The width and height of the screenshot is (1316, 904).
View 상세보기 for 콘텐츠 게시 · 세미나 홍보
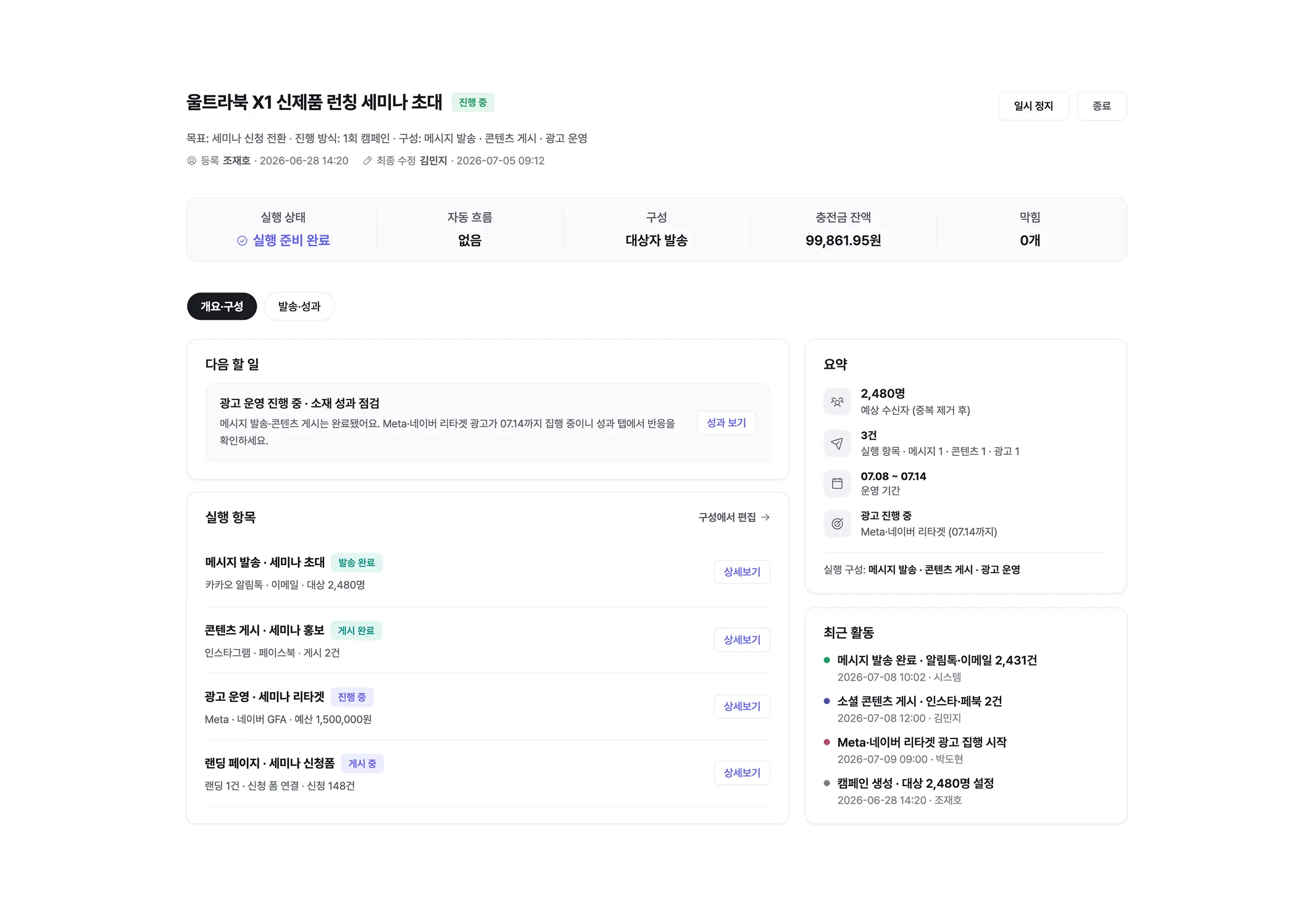tap(742, 640)
